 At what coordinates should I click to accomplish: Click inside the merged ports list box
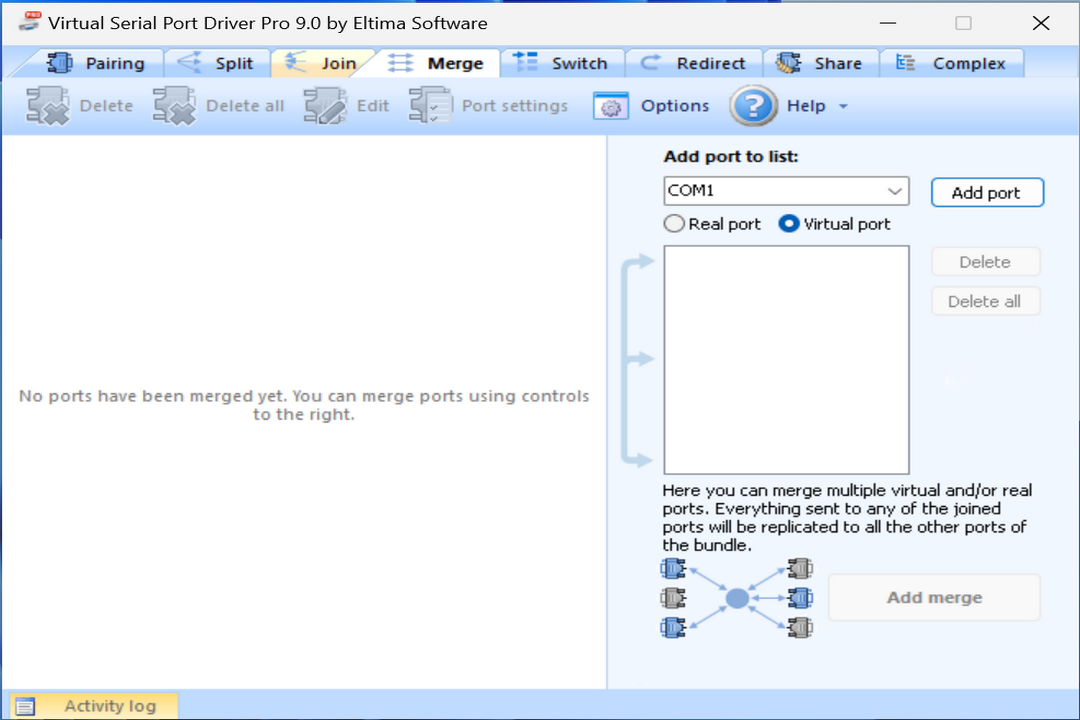pyautogui.click(x=786, y=360)
